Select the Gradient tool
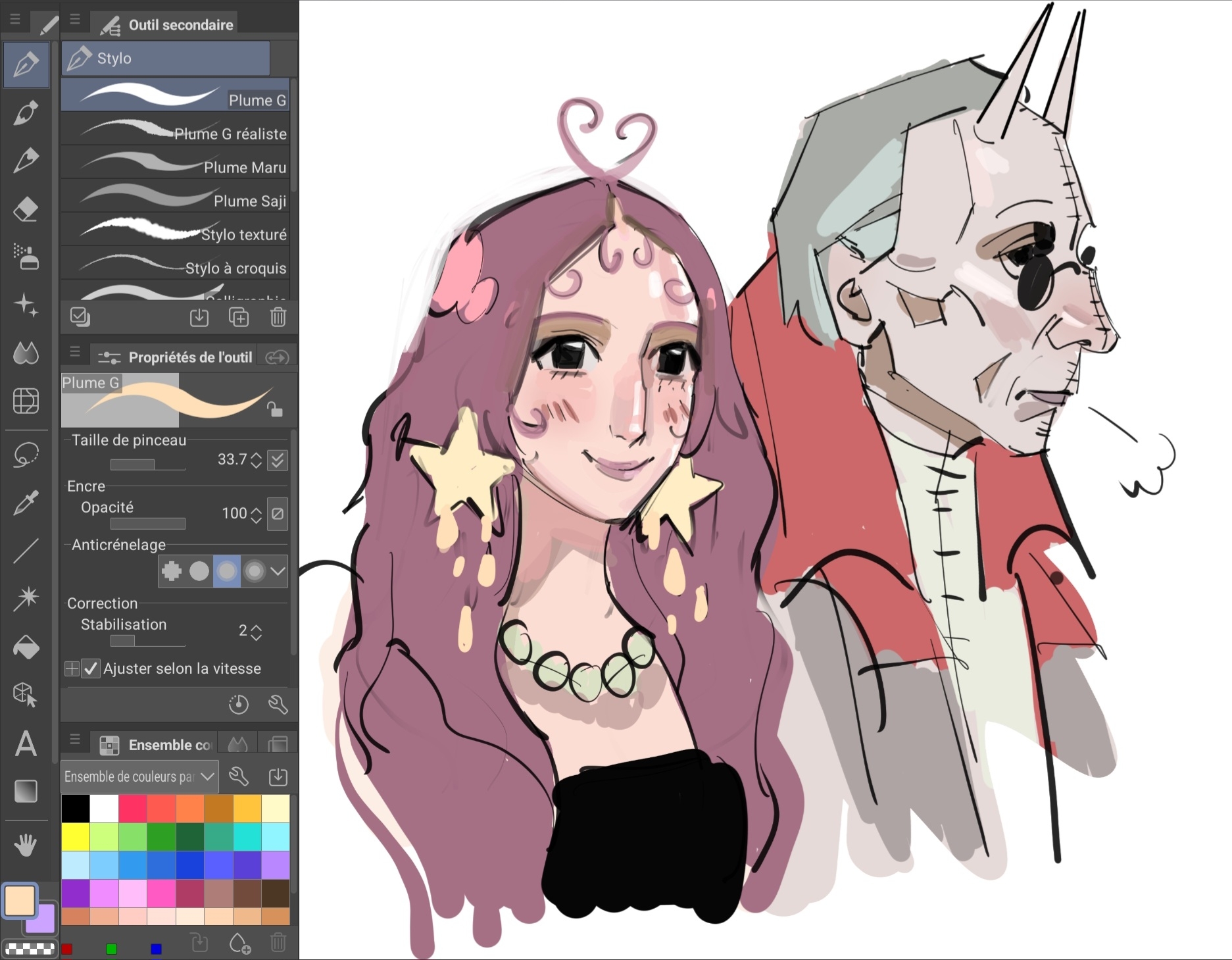Viewport: 1232px width, 960px height. pyautogui.click(x=26, y=792)
